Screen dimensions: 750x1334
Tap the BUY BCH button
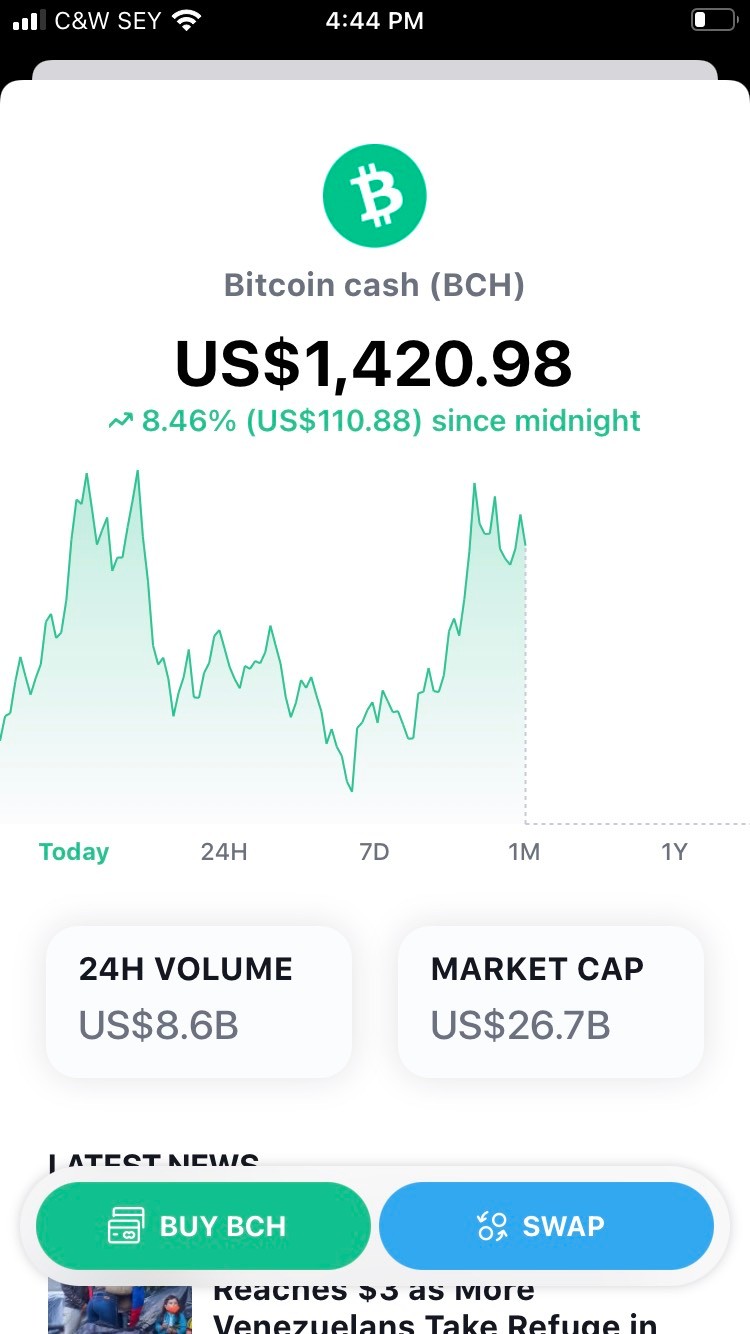[x=203, y=1226]
